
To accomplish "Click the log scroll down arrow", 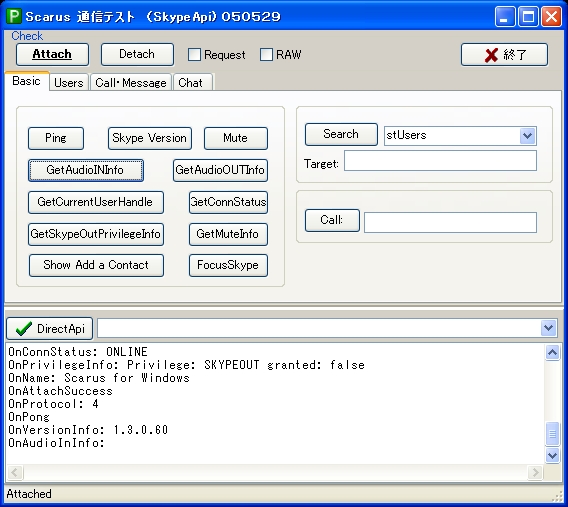I will click(552, 455).
